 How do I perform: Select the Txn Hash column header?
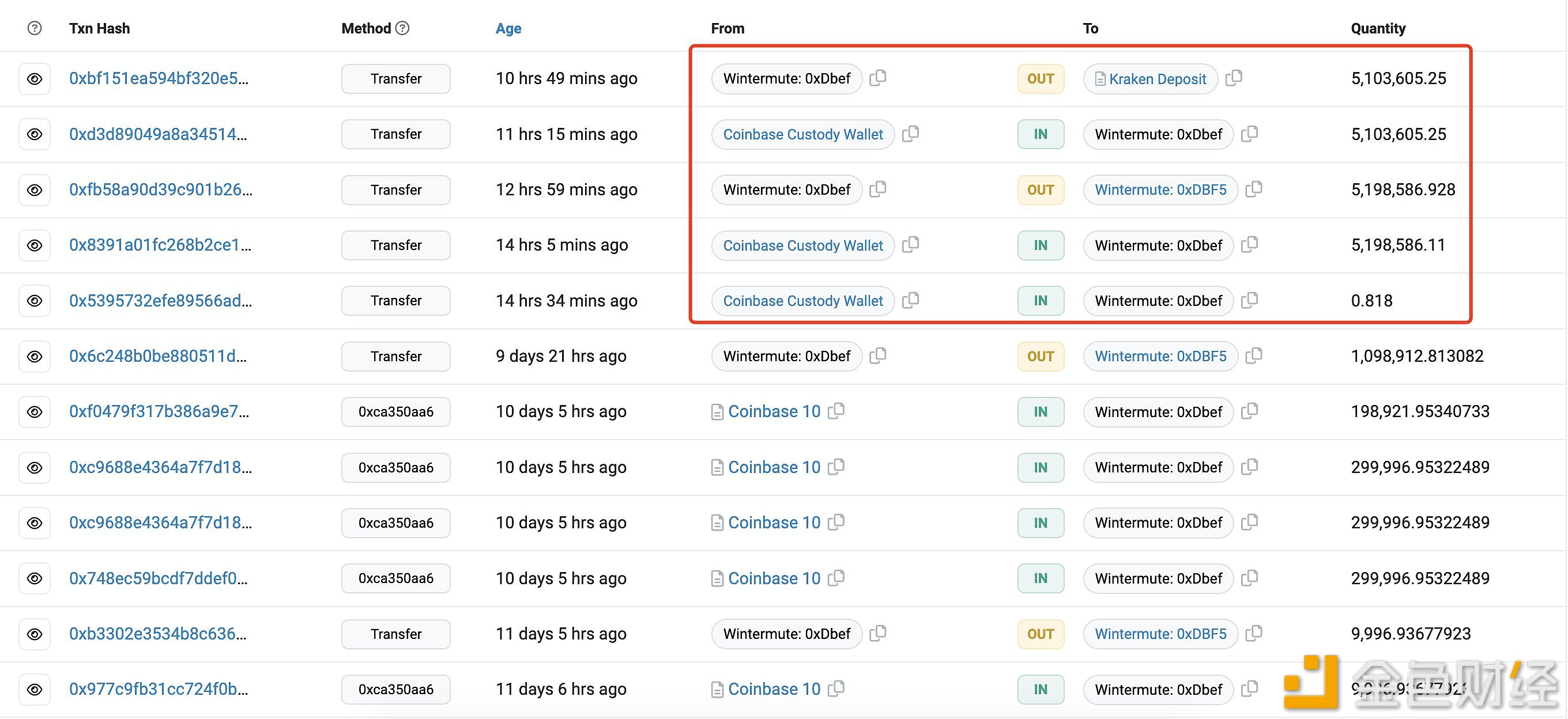click(99, 29)
